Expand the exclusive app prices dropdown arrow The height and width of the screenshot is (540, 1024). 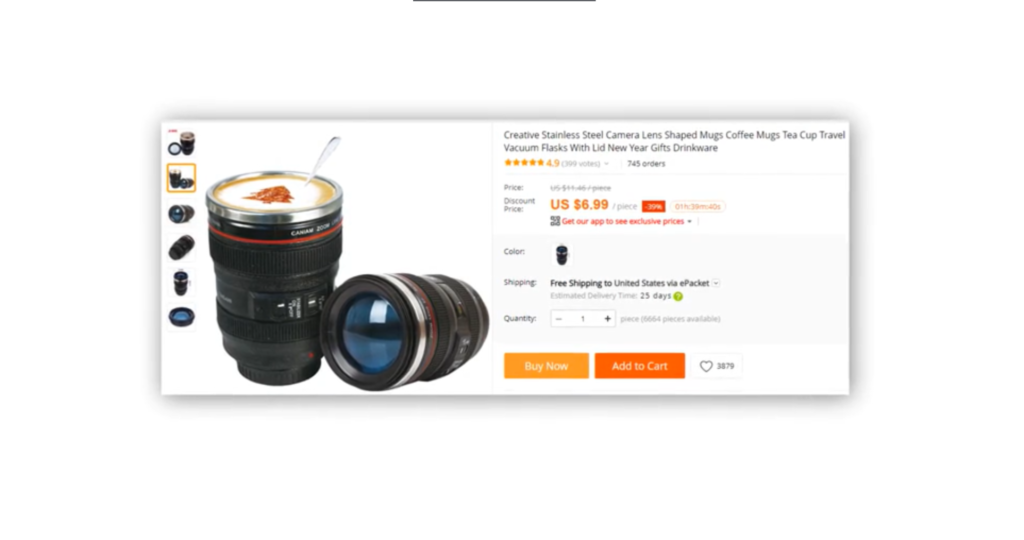690,222
